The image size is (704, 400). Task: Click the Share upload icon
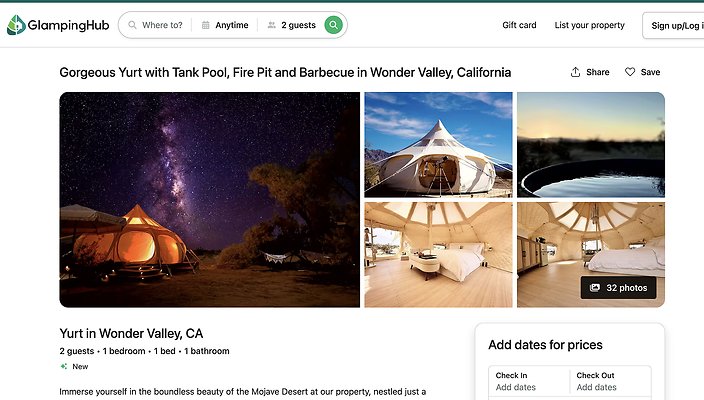click(x=576, y=72)
